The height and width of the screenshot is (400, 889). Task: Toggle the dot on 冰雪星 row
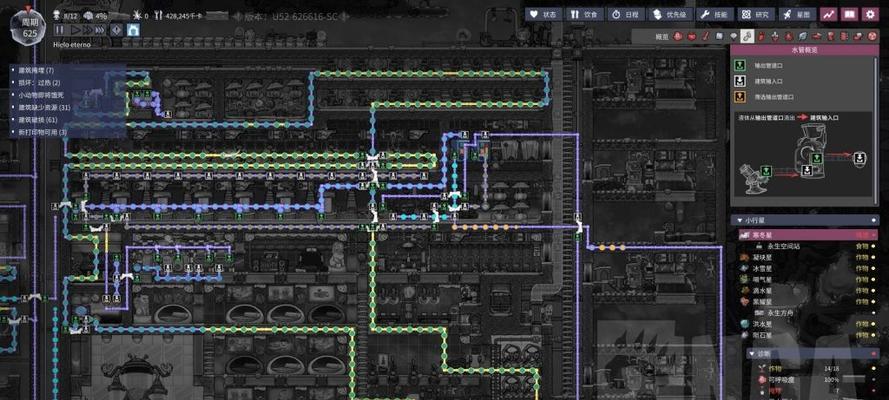tap(873, 269)
